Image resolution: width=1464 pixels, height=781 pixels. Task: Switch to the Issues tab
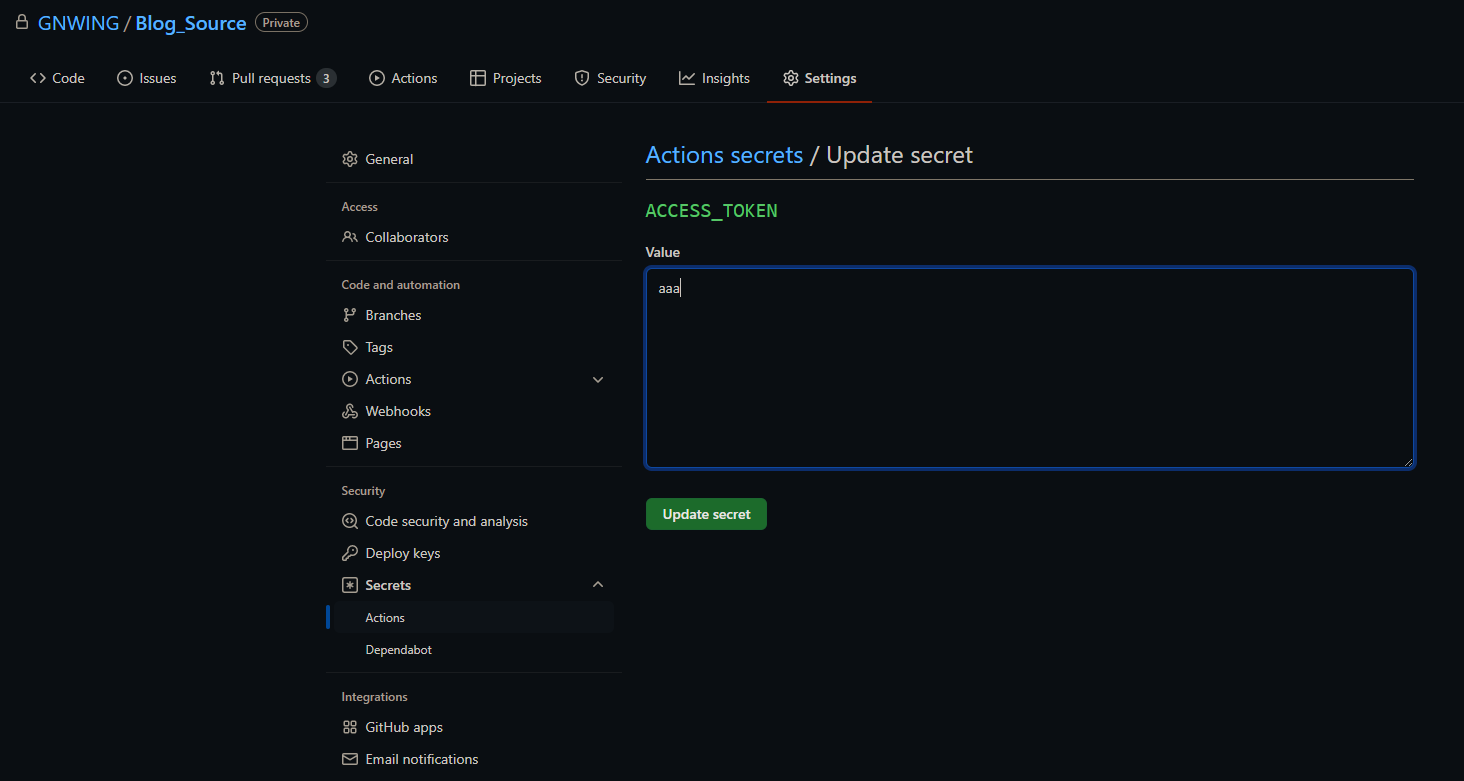pyautogui.click(x=147, y=78)
